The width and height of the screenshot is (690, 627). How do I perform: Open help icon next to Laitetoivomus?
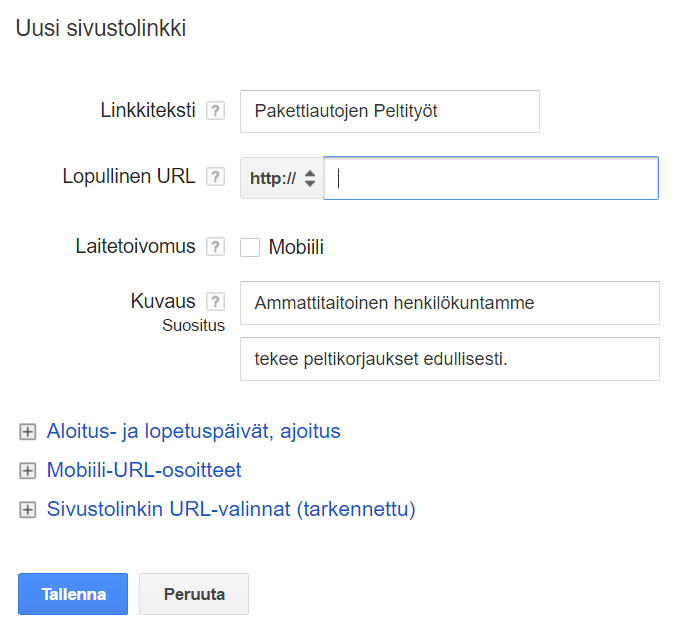point(215,247)
